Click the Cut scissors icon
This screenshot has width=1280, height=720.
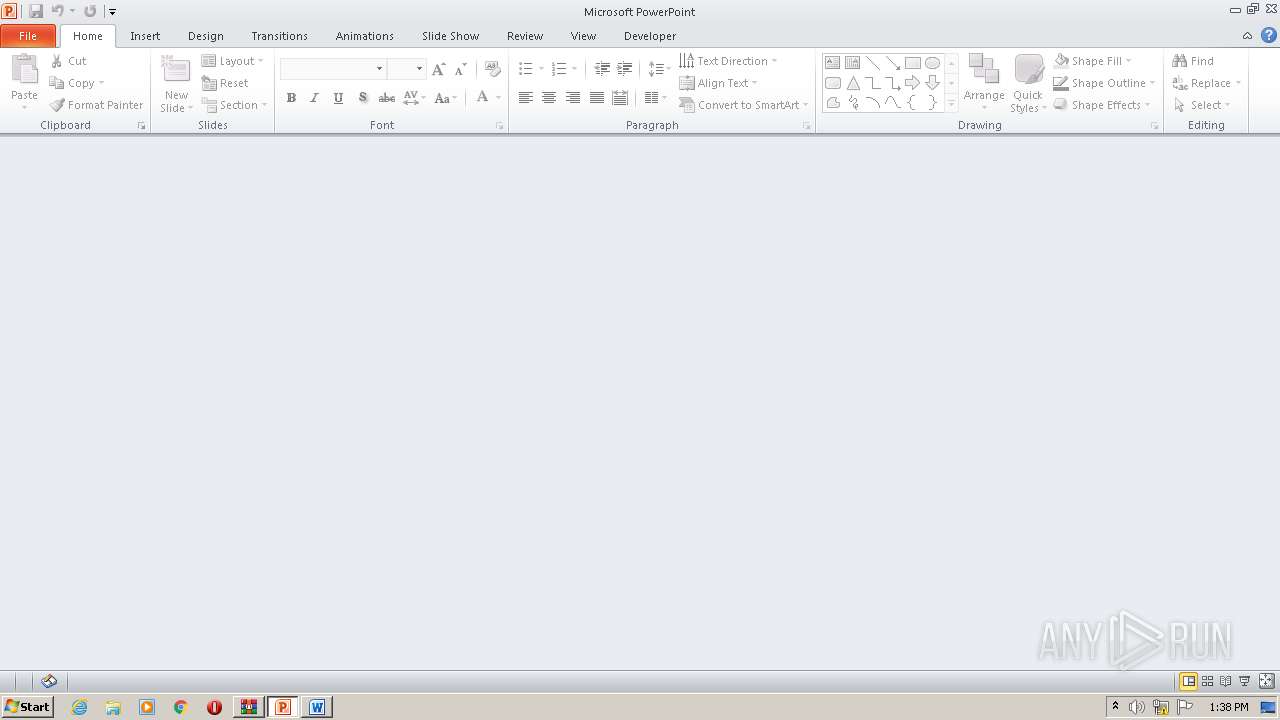pos(57,61)
